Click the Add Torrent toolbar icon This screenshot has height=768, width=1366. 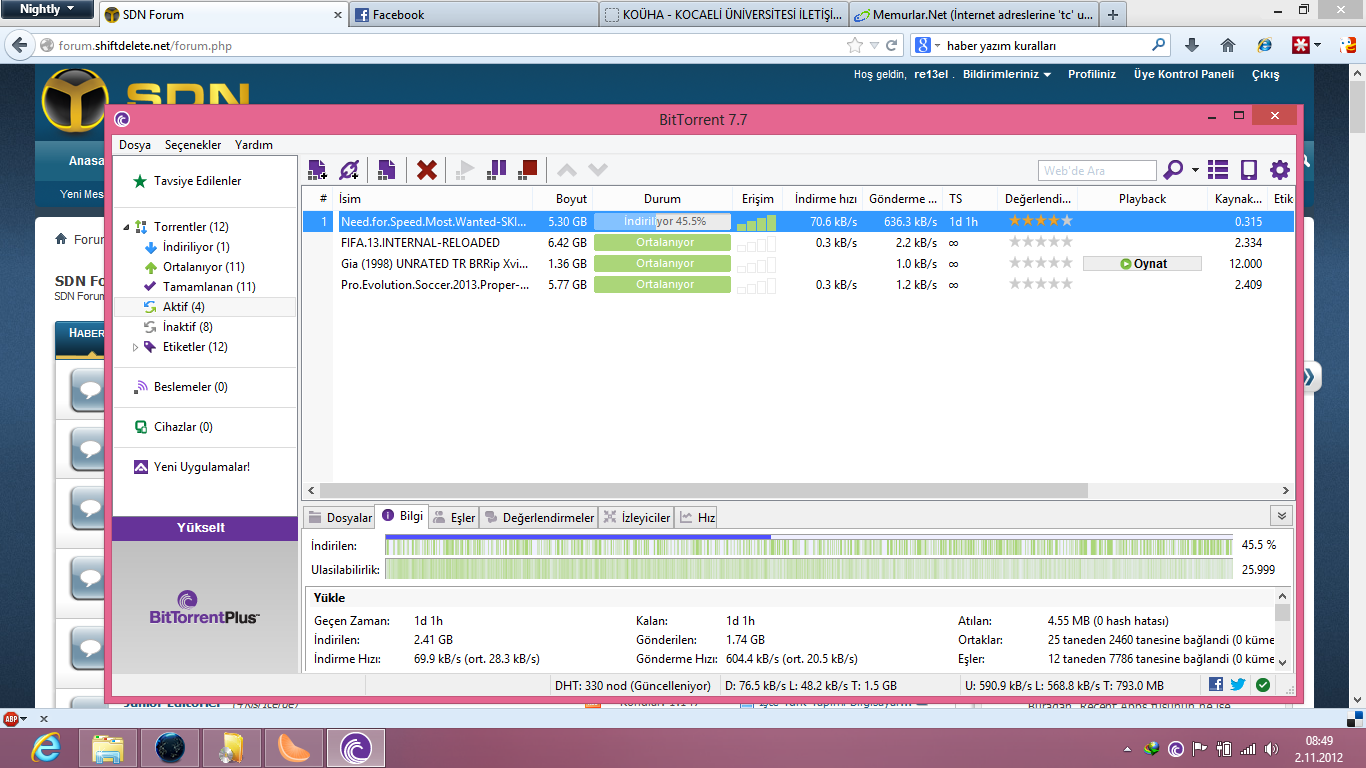[x=317, y=170]
